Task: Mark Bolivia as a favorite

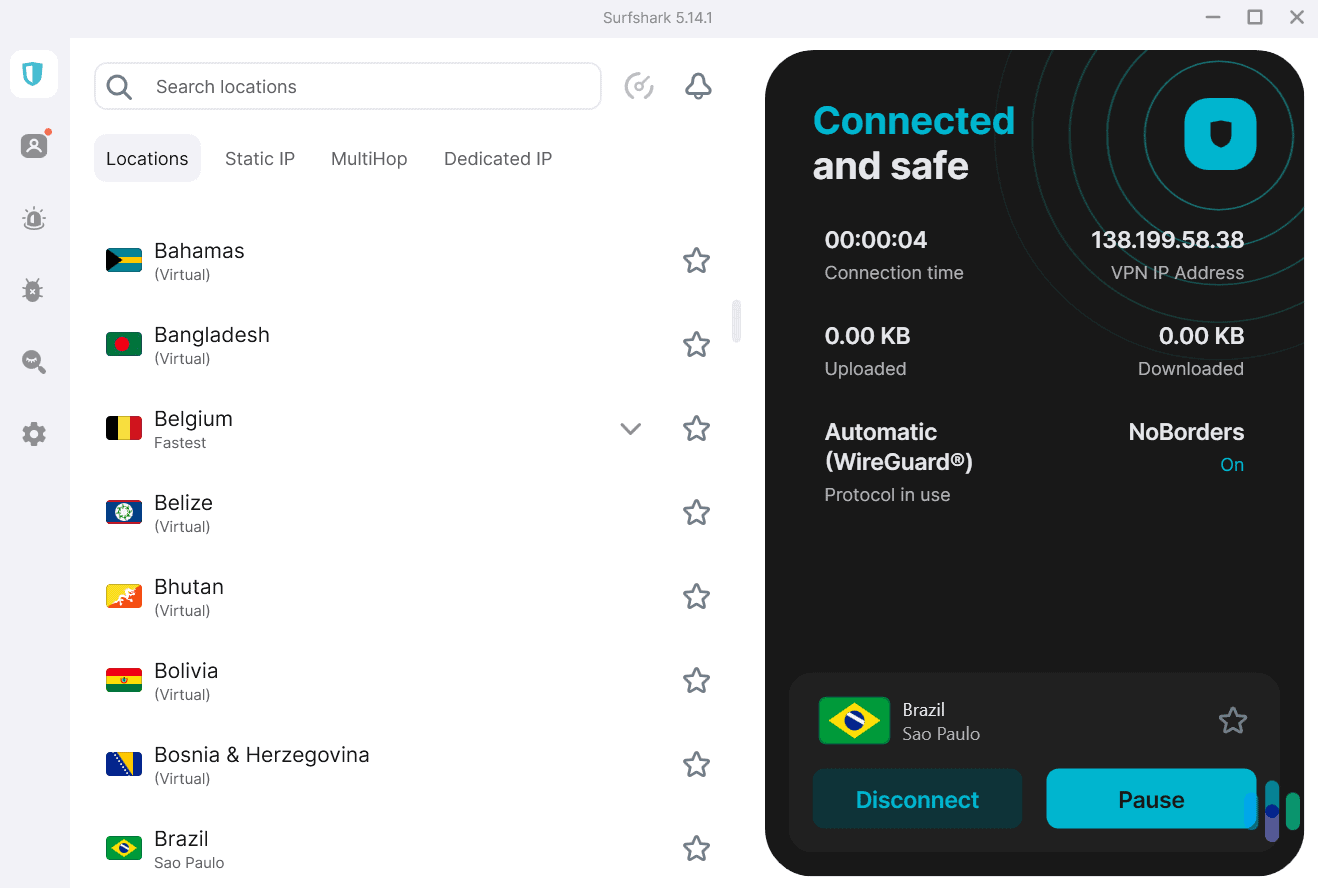Action: 696,680
